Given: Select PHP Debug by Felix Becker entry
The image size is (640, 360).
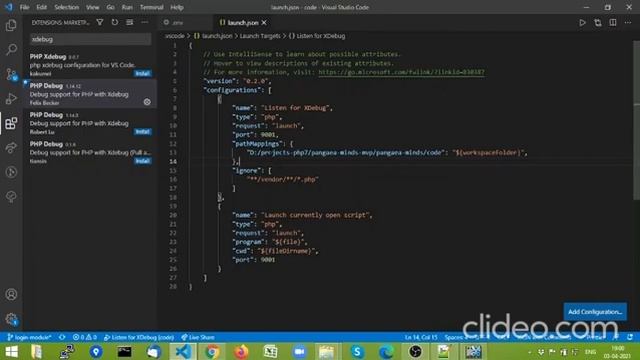Looking at the screenshot, I should [x=90, y=94].
